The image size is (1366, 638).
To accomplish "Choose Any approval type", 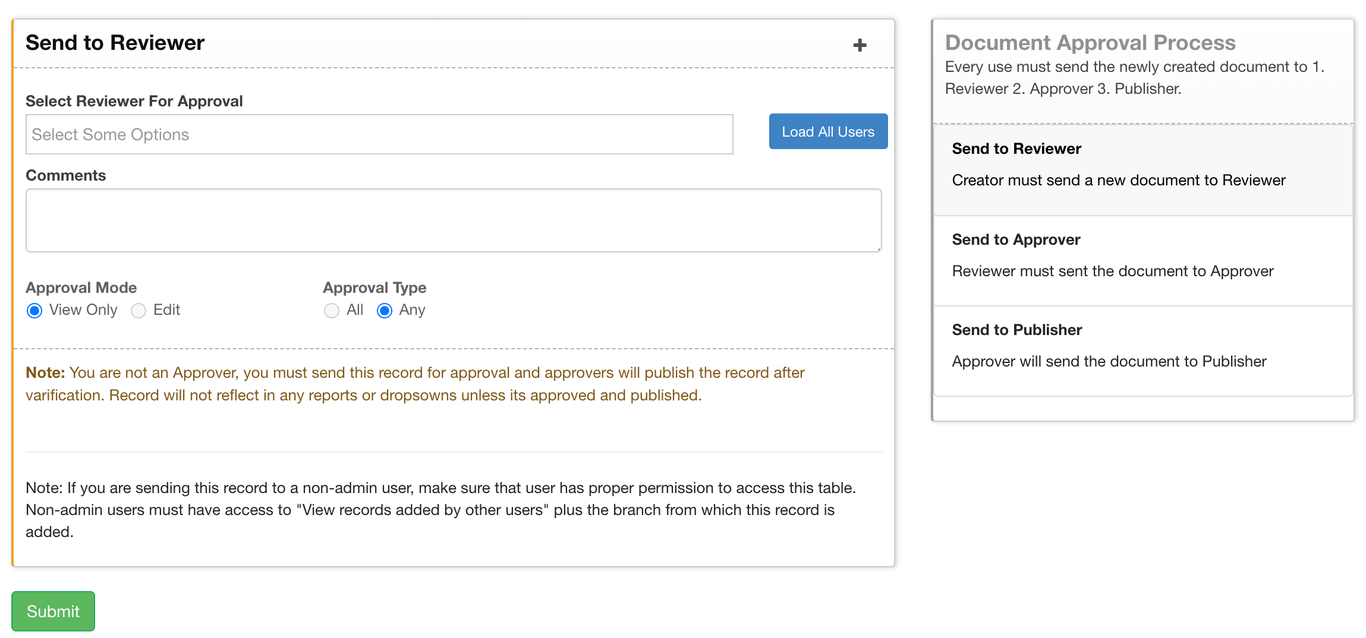I will click(385, 311).
